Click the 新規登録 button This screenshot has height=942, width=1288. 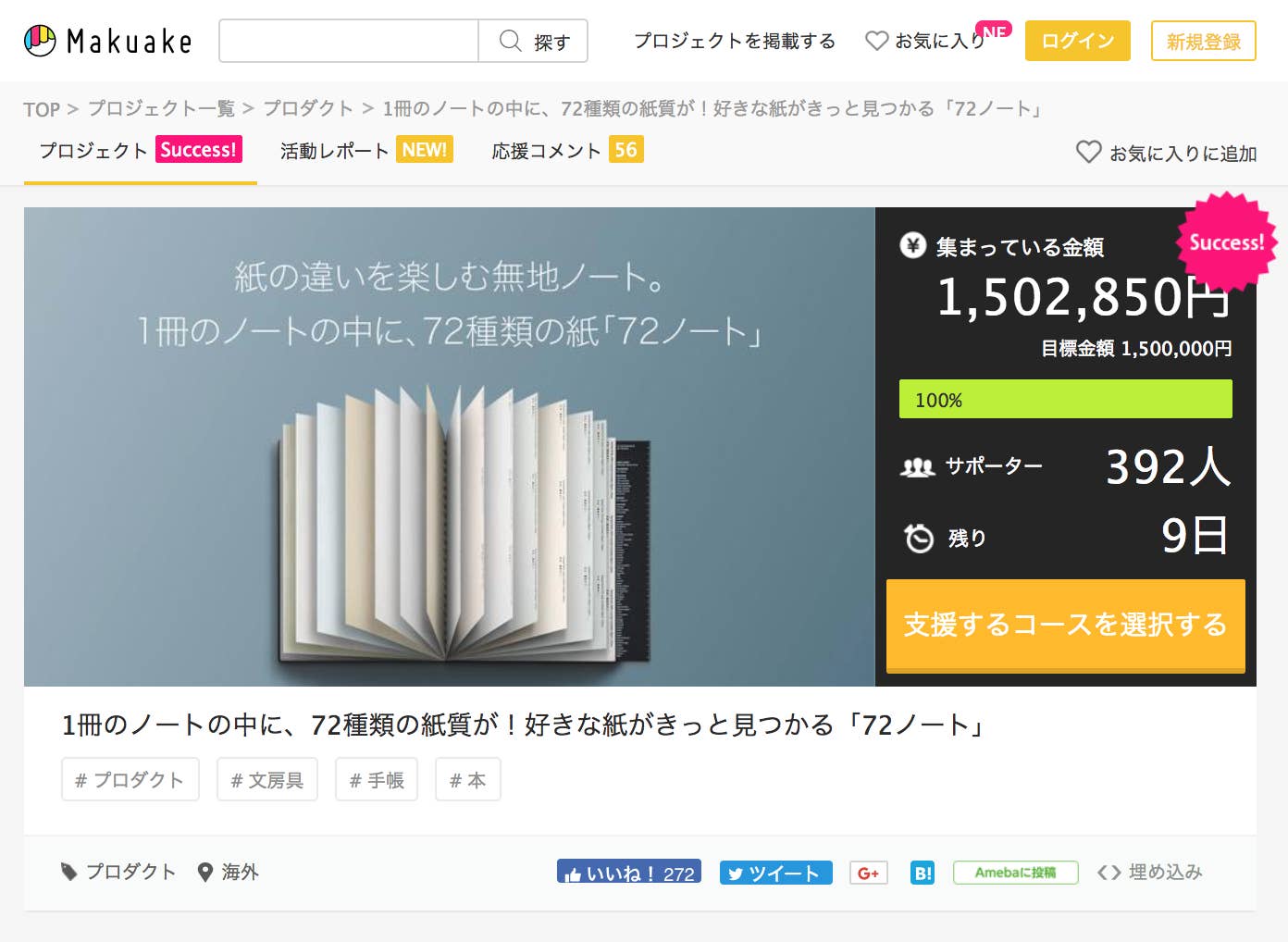(x=1204, y=41)
